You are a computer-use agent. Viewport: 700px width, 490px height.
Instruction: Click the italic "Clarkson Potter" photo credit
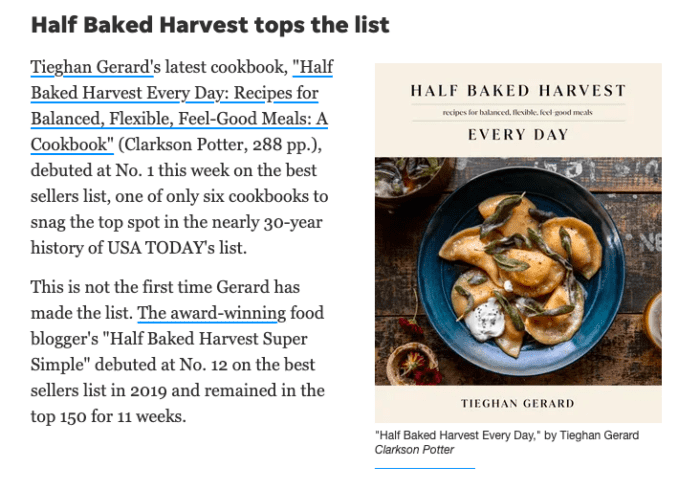pyautogui.click(x=414, y=450)
